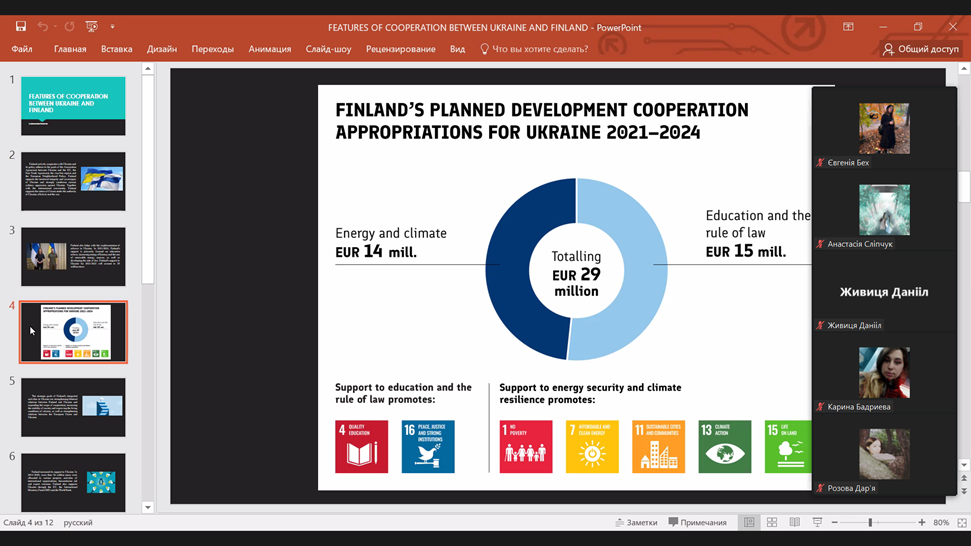Image resolution: width=971 pixels, height=546 pixels.
Task: Click Карина Бадриева participant tile
Action: (884, 373)
